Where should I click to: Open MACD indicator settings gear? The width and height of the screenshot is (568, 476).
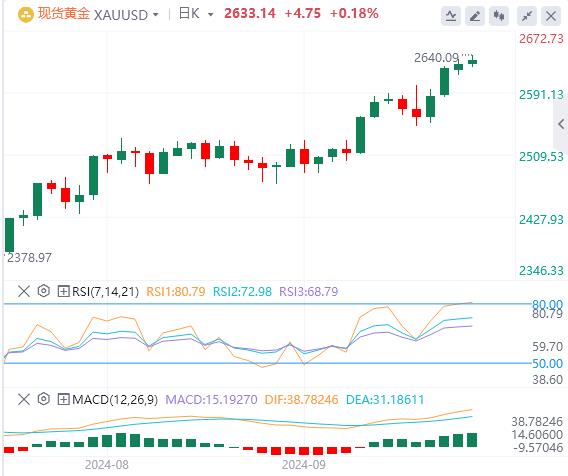click(44, 399)
